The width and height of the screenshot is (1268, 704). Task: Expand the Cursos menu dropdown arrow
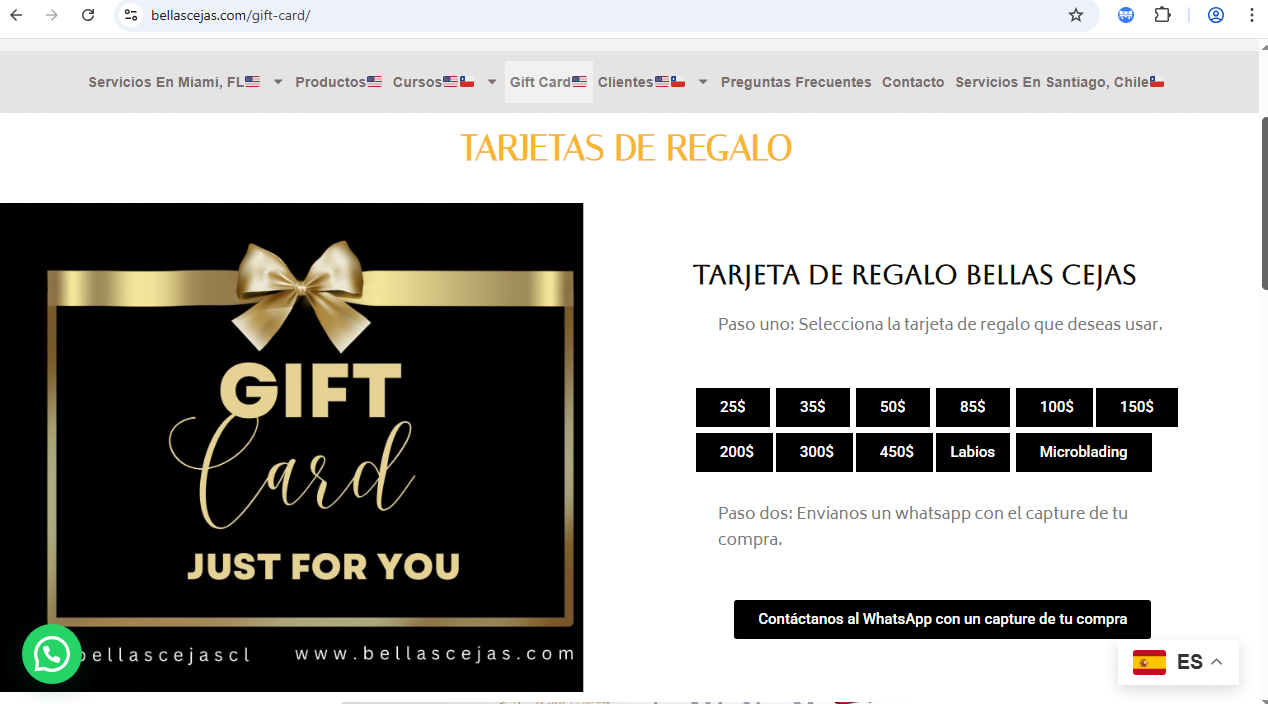(492, 82)
